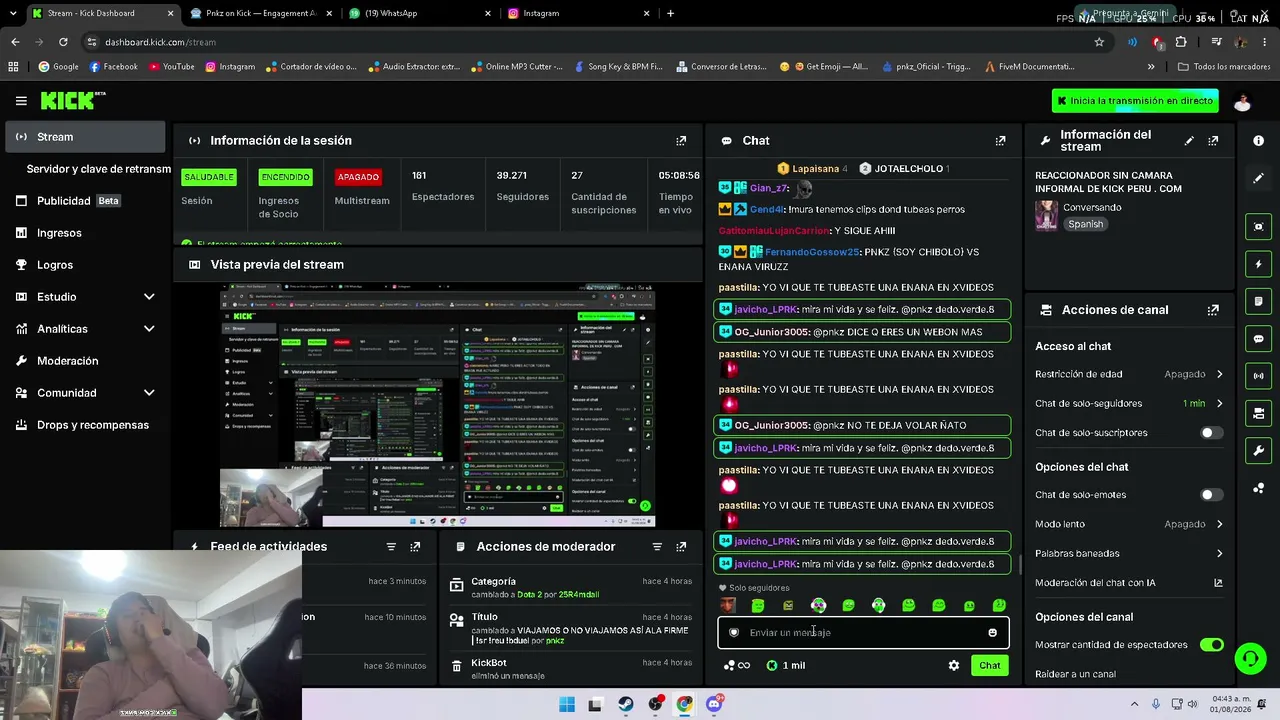
Task: Expand the Estudio sidebar section
Action: (149, 297)
